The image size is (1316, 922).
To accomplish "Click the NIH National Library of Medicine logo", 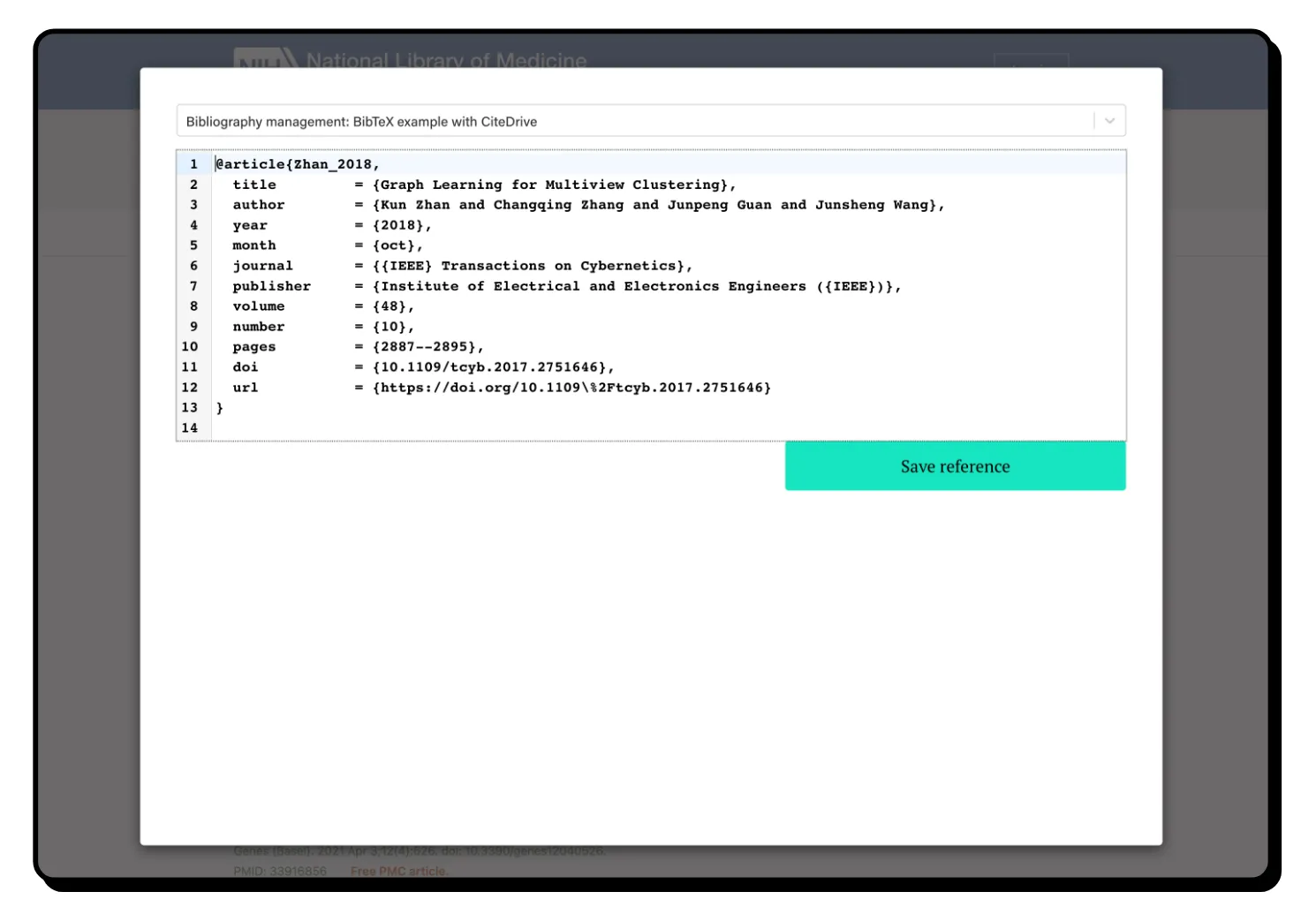I will pos(411,58).
